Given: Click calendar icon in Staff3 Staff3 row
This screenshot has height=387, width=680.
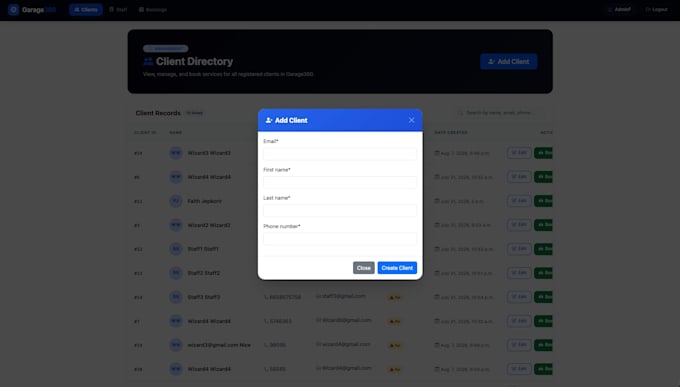Looking at the screenshot, I should [437, 297].
